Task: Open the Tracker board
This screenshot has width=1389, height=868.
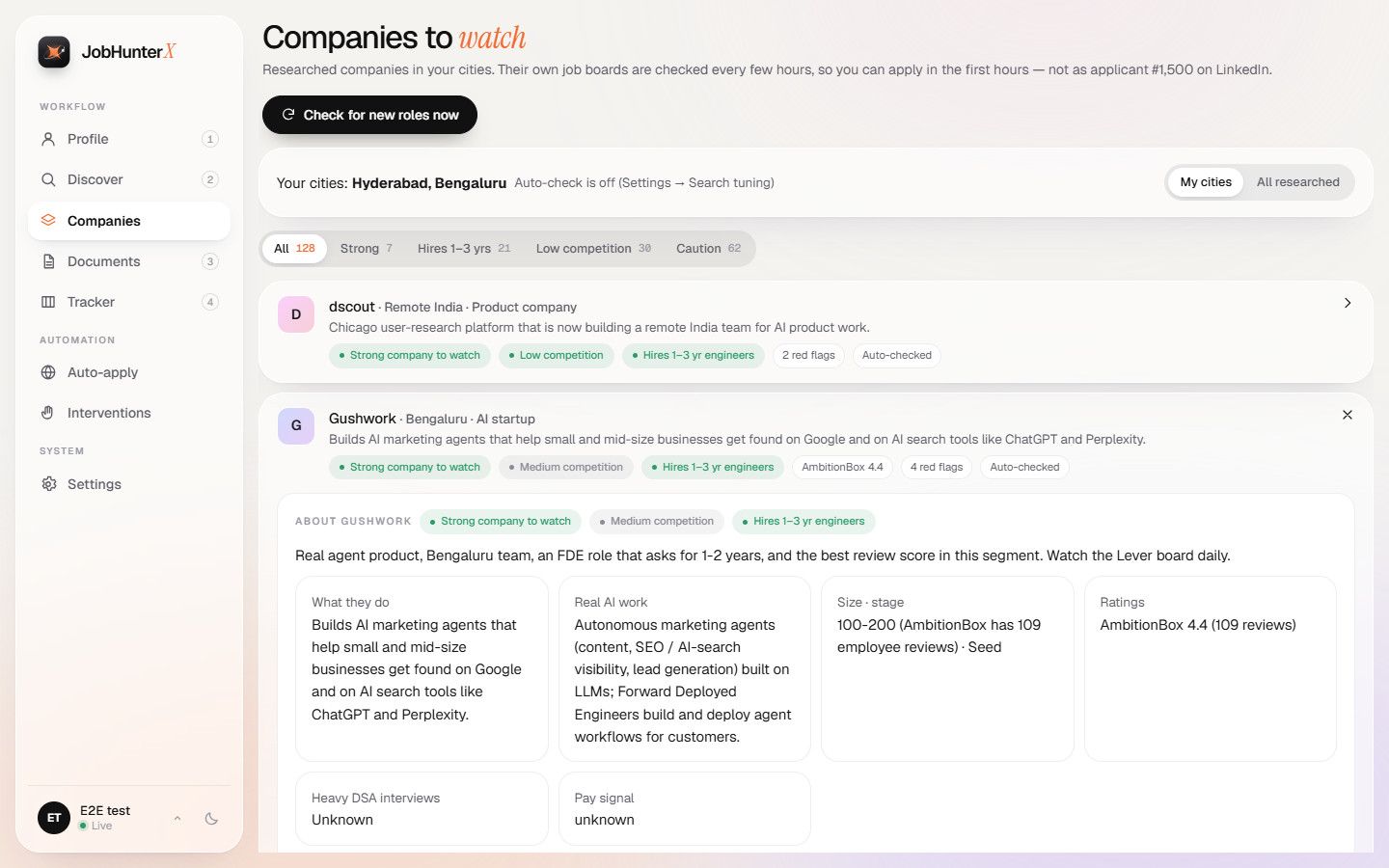Action: pyautogui.click(x=129, y=302)
